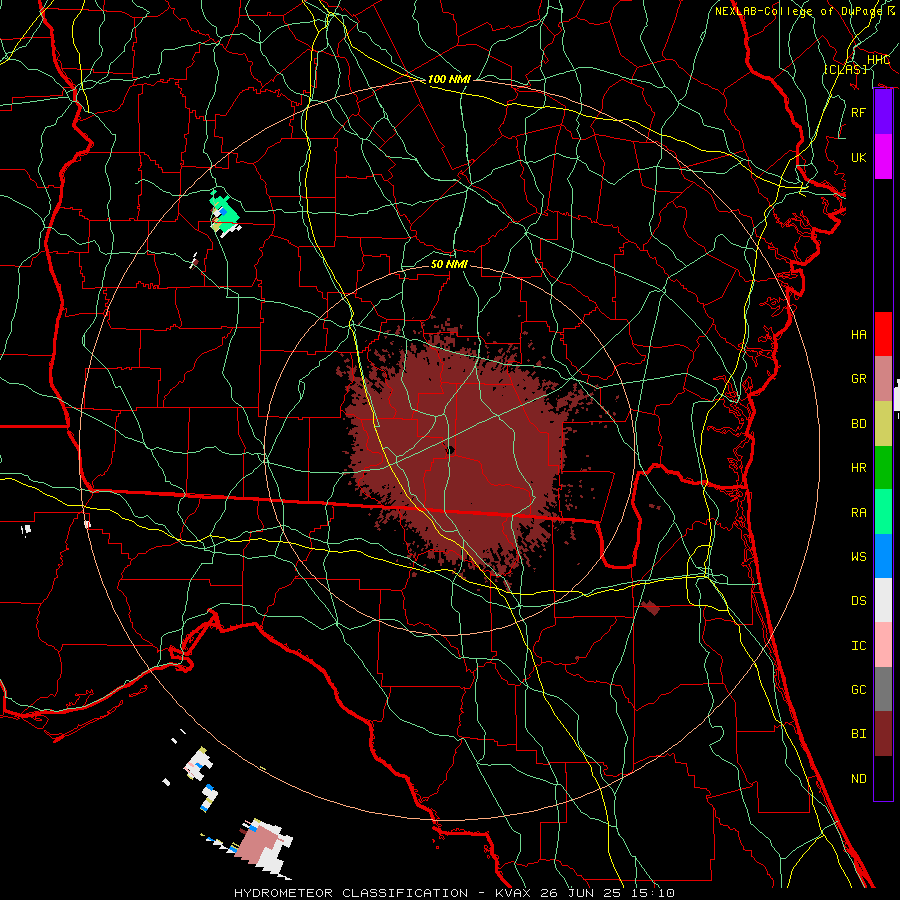Click the white DS legend swatch
Screen dimensions: 900x900
(x=883, y=600)
